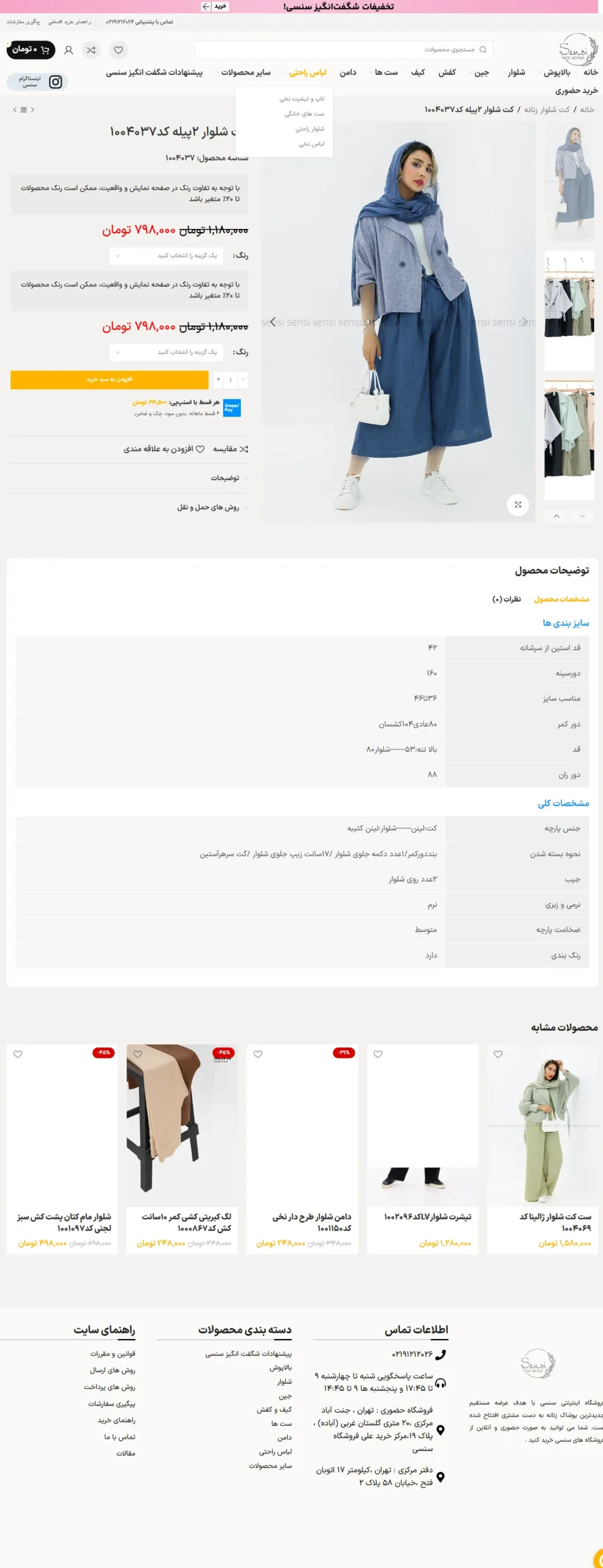Image resolution: width=603 pixels, height=1568 pixels.
Task: Click the Instagram icon badge
Action: click(55, 81)
